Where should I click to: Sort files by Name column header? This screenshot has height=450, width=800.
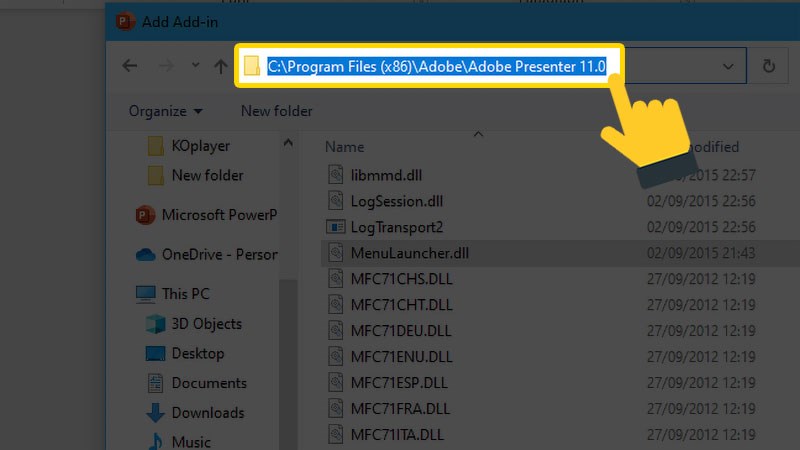pyautogui.click(x=344, y=147)
